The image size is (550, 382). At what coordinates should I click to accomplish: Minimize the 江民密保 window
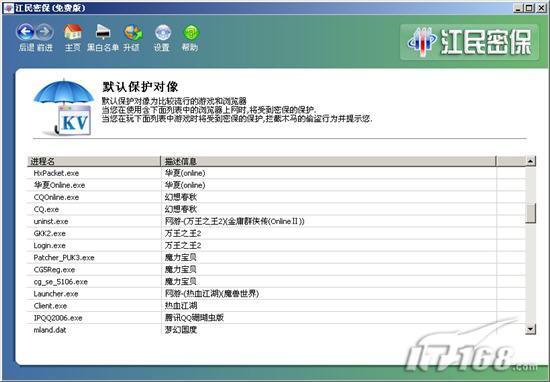518,8
